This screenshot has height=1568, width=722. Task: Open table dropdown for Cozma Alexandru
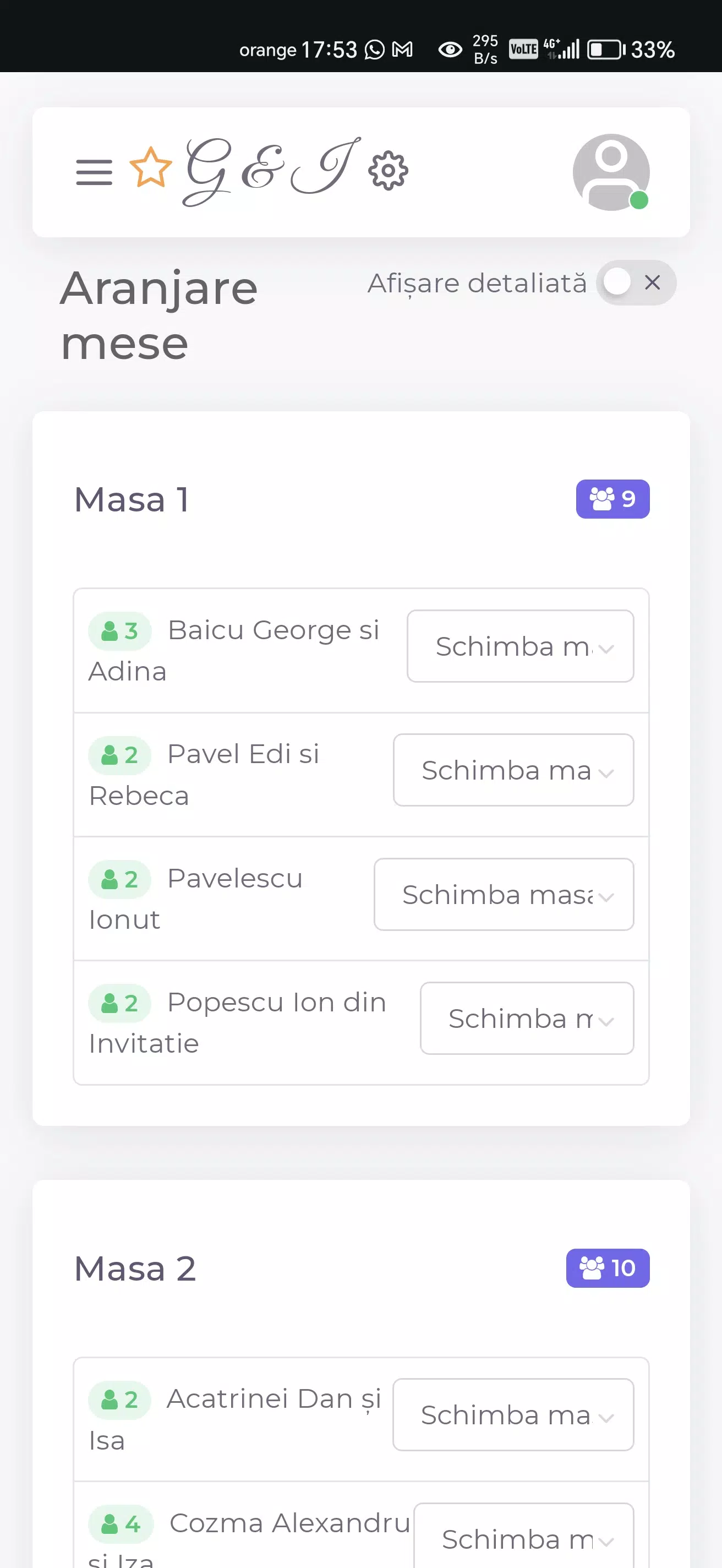[x=523, y=1537]
